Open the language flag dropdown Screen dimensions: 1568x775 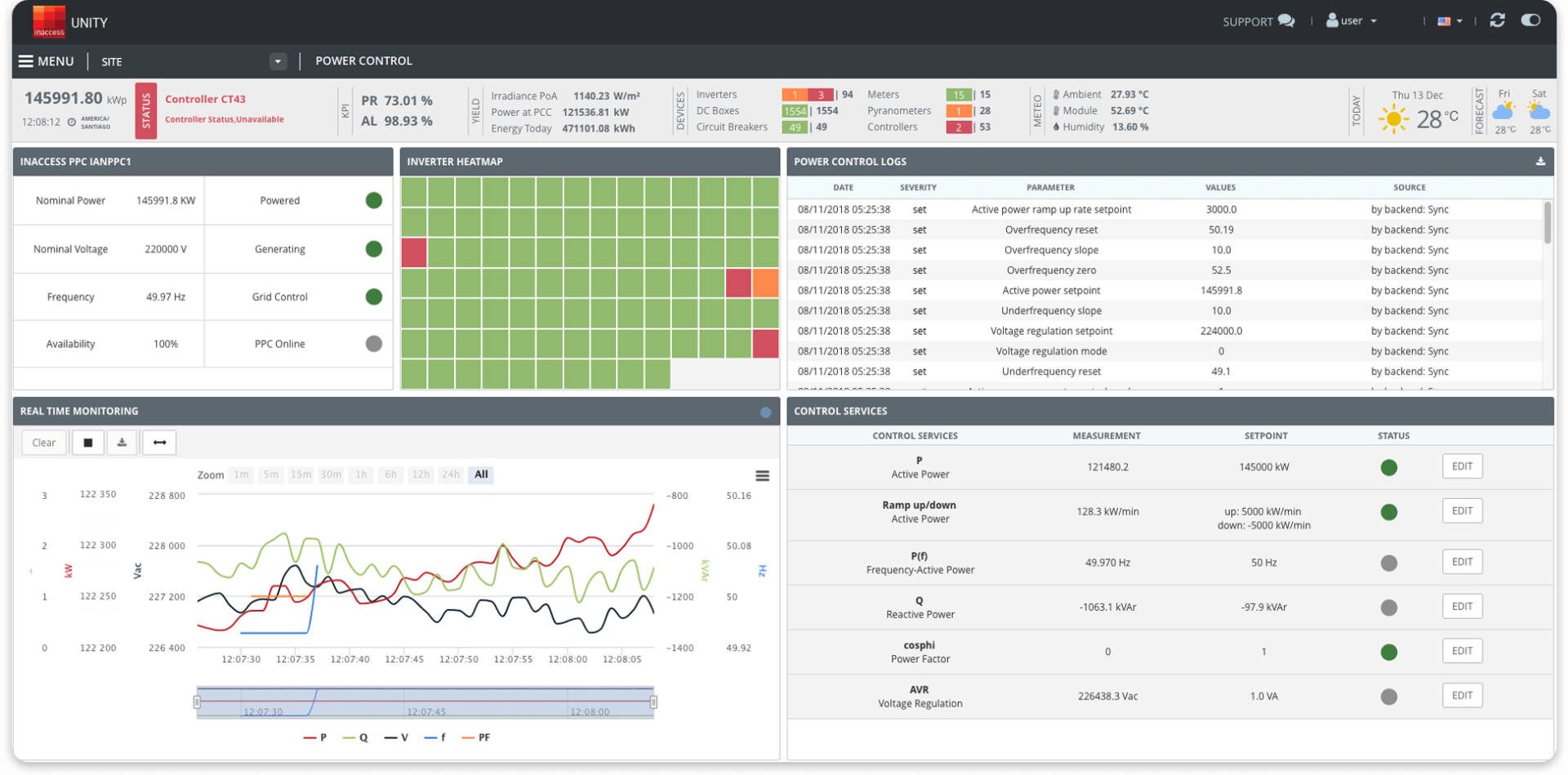1449,21
